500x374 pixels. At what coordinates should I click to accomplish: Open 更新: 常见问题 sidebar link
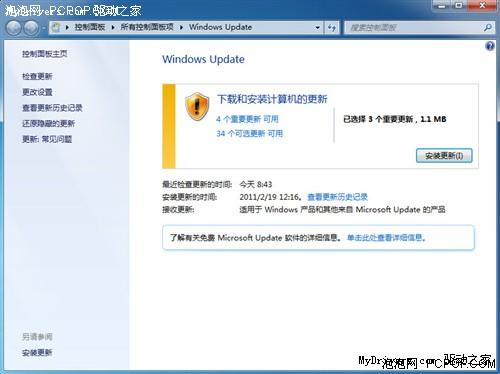47,139
